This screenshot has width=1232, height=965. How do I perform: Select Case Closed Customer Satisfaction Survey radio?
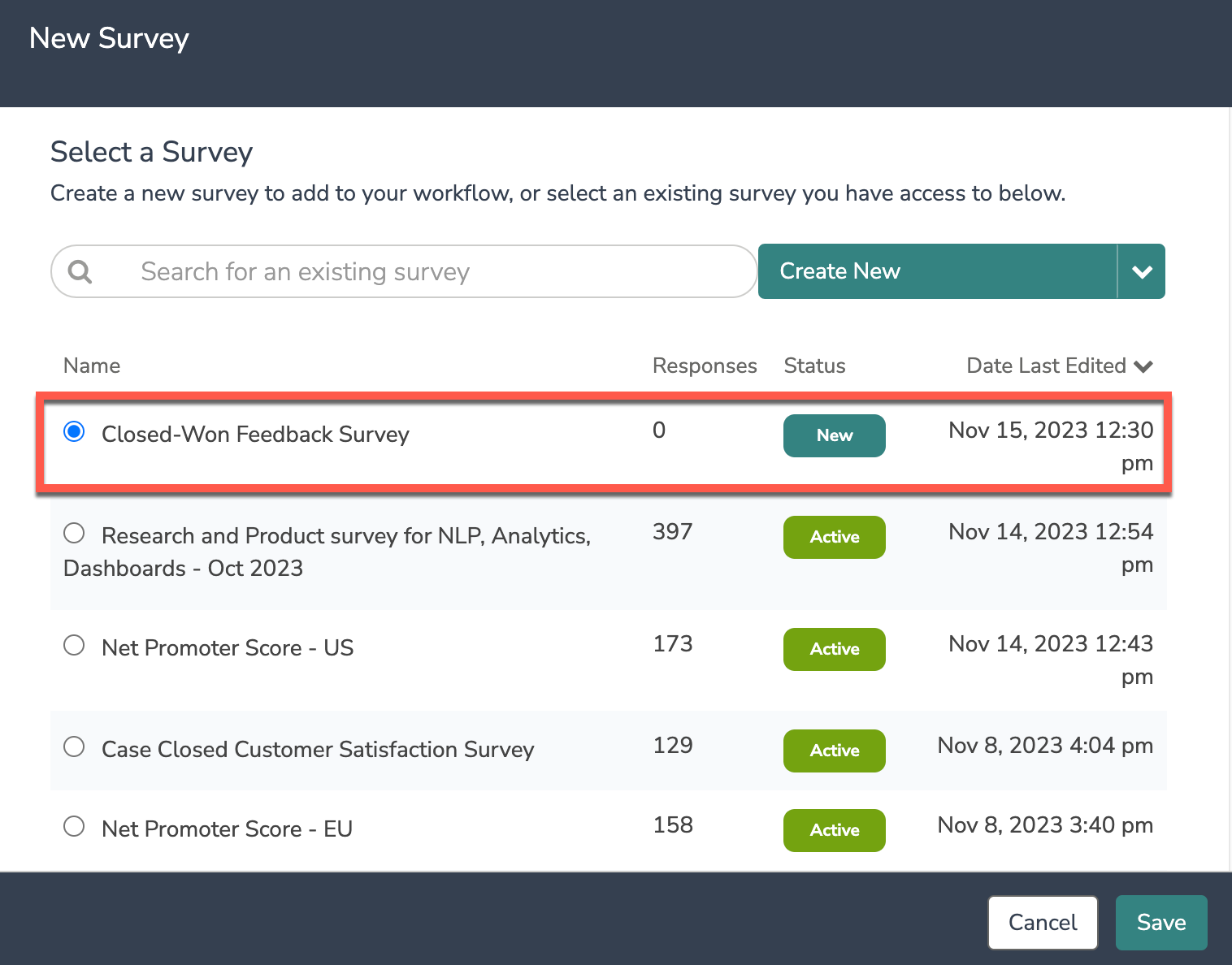click(x=74, y=747)
